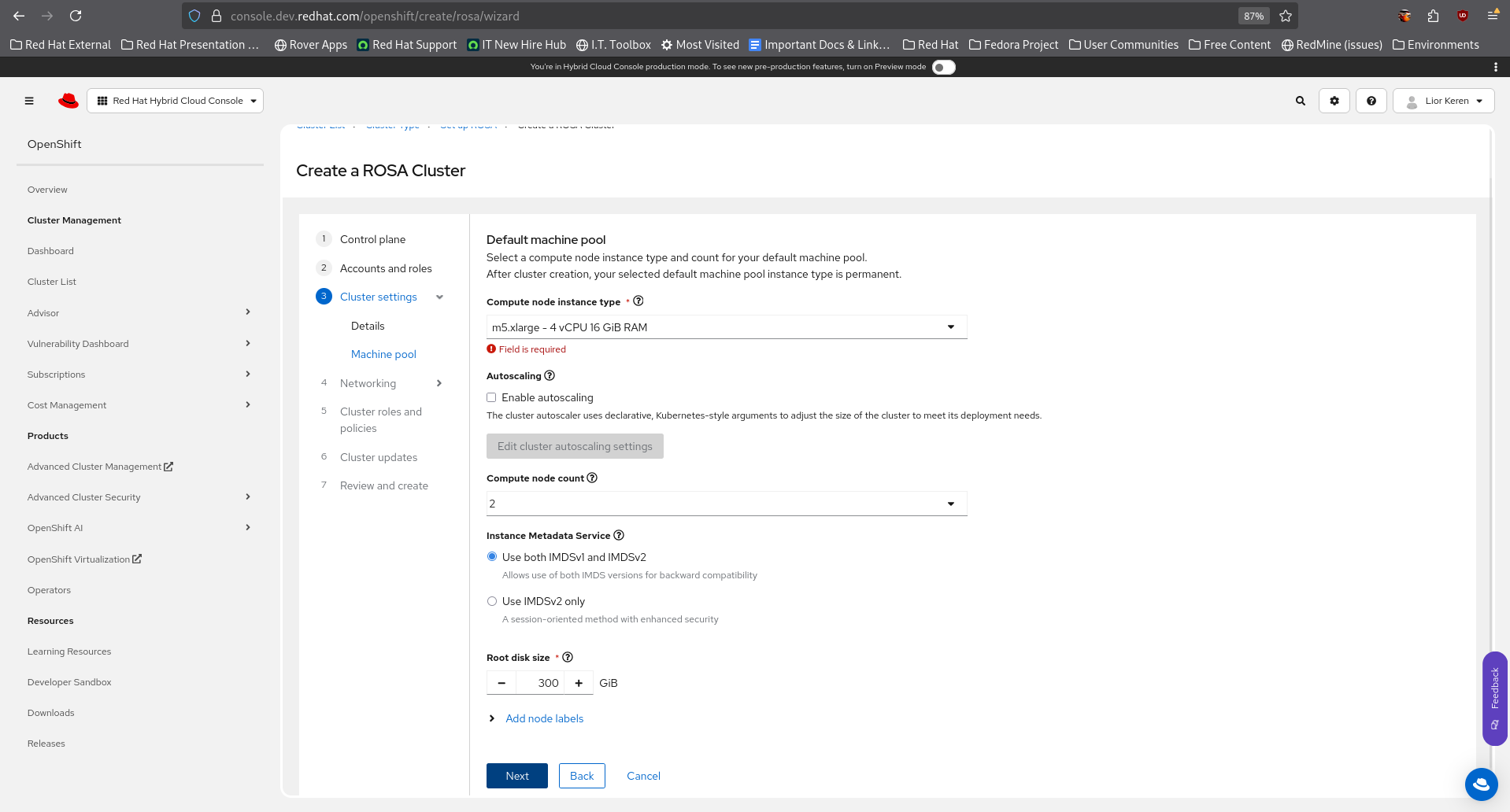This screenshot has height=812, width=1510.
Task: Expand the Networking wizard step
Action: click(439, 383)
